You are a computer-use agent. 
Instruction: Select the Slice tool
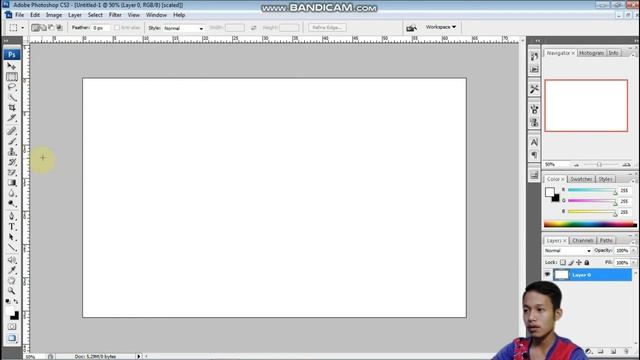(x=11, y=118)
